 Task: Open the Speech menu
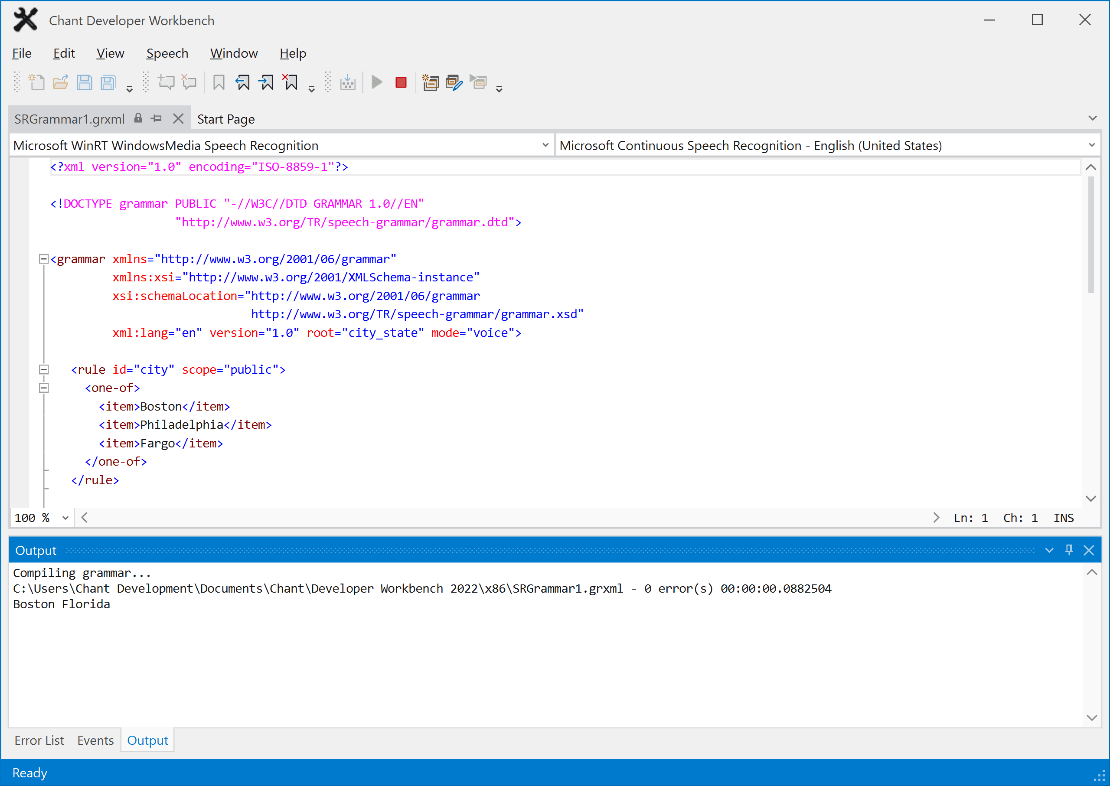point(167,53)
